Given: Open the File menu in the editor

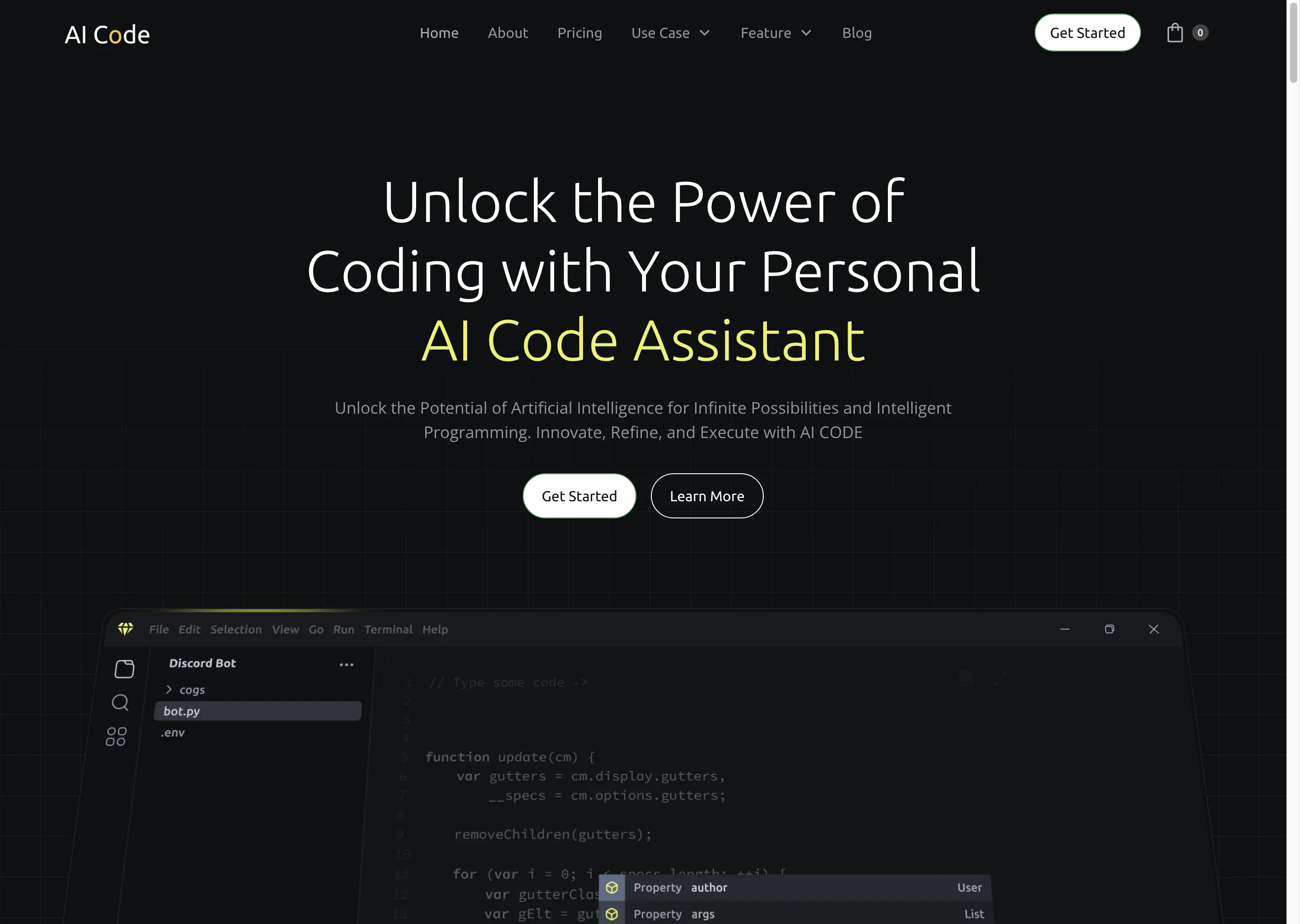Looking at the screenshot, I should [159, 629].
